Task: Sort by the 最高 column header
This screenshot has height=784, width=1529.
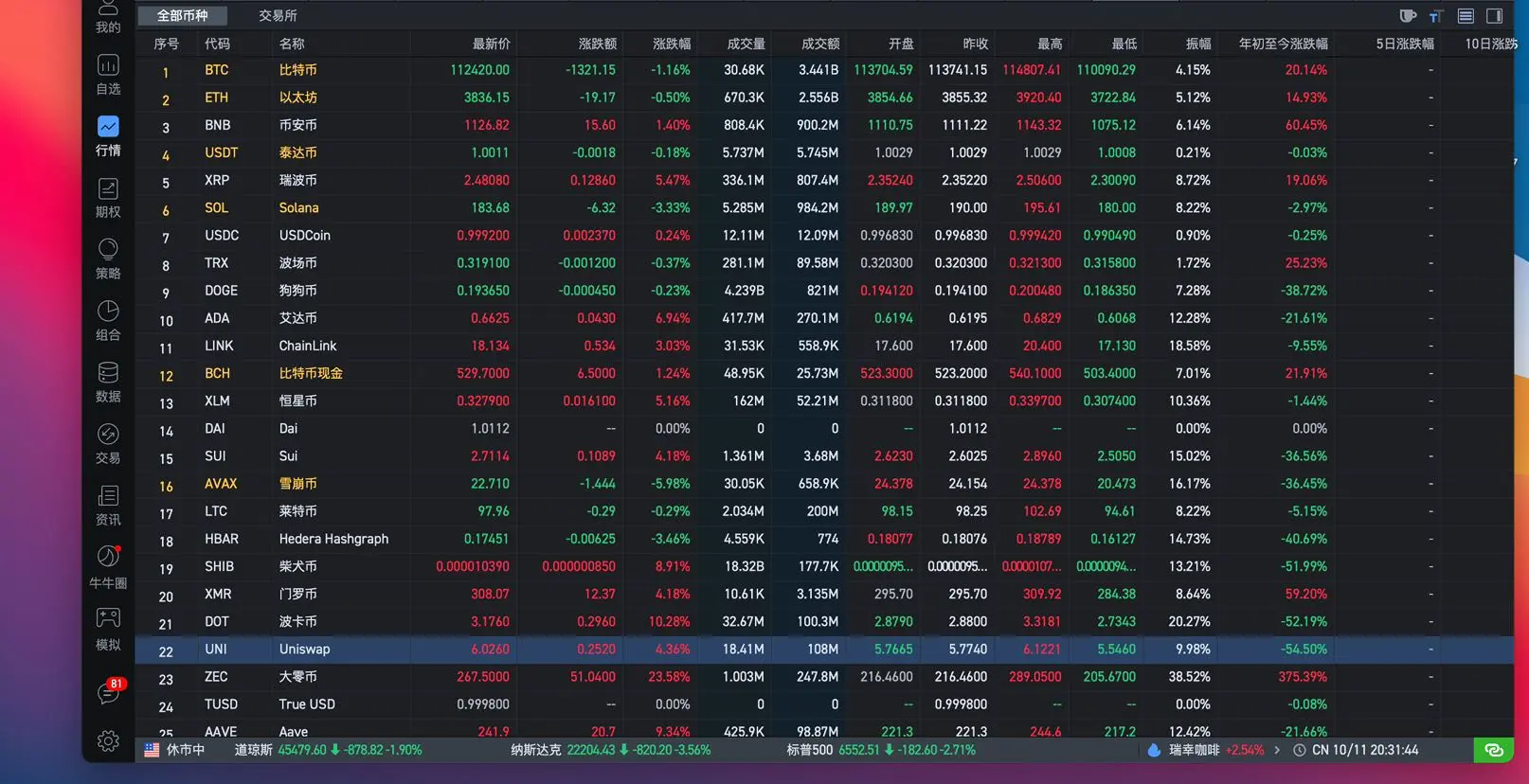Action: 1049,44
